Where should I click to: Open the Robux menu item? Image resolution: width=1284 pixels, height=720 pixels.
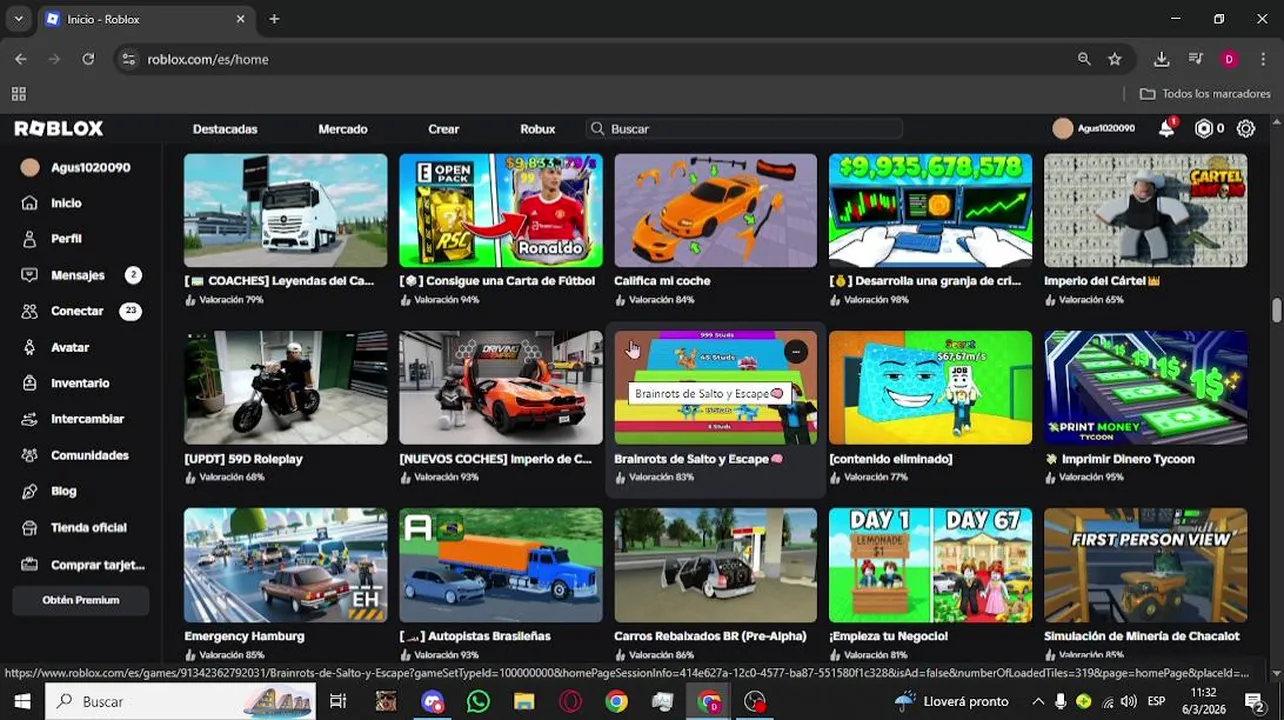point(538,129)
